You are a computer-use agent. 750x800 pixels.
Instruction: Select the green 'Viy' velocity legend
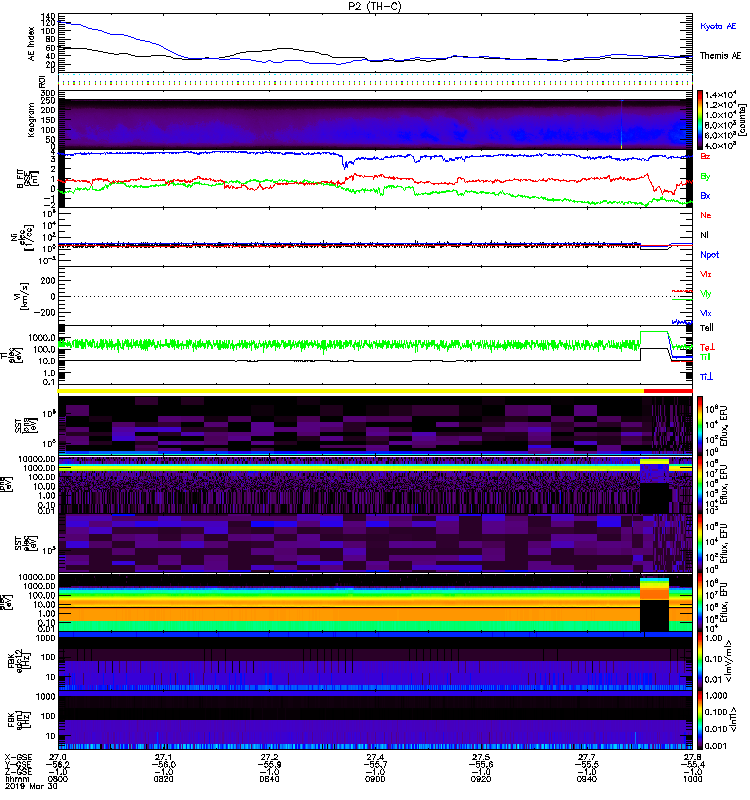706,294
